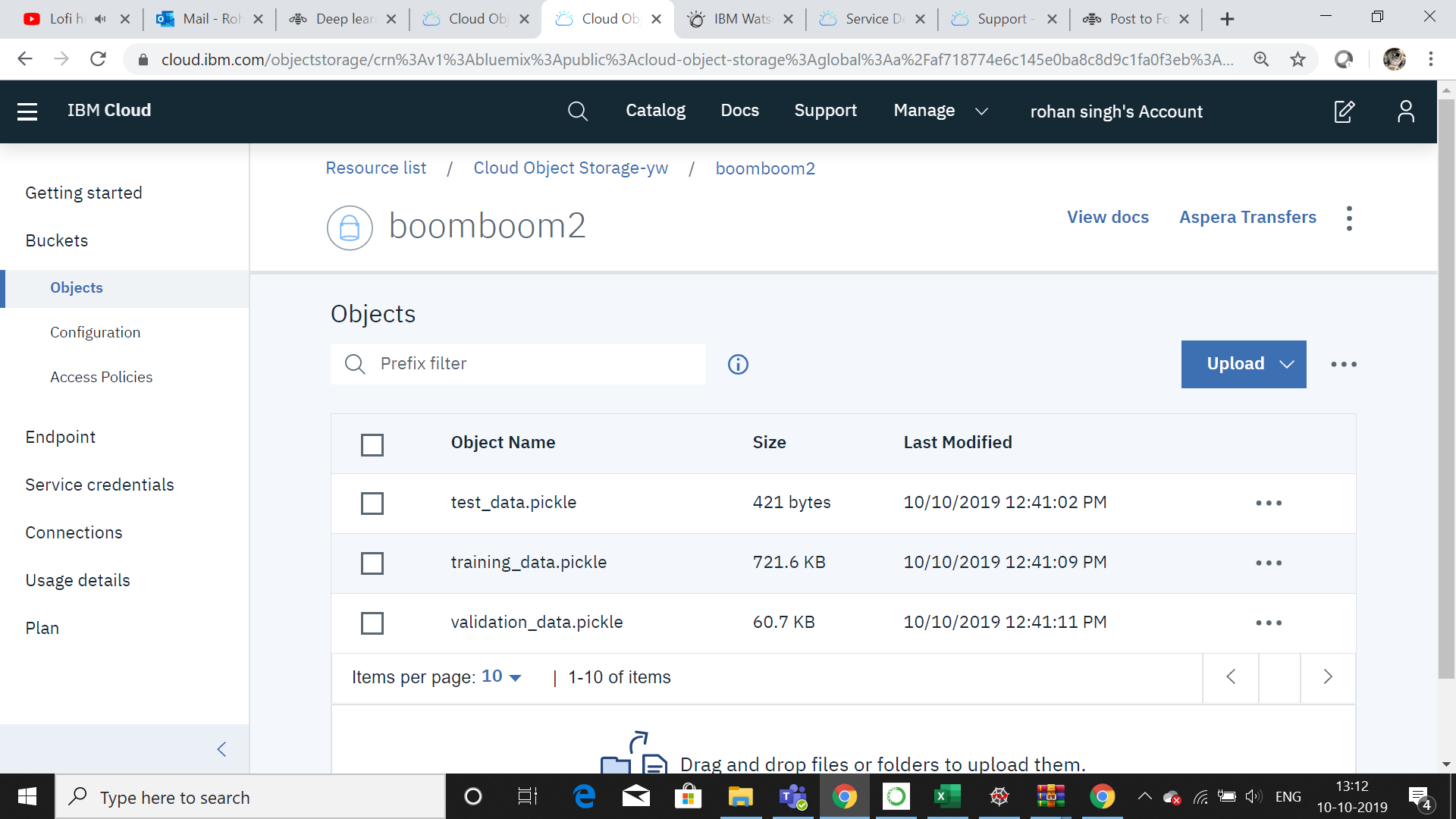
Task: Go back using the browser back arrow
Action: 25,59
